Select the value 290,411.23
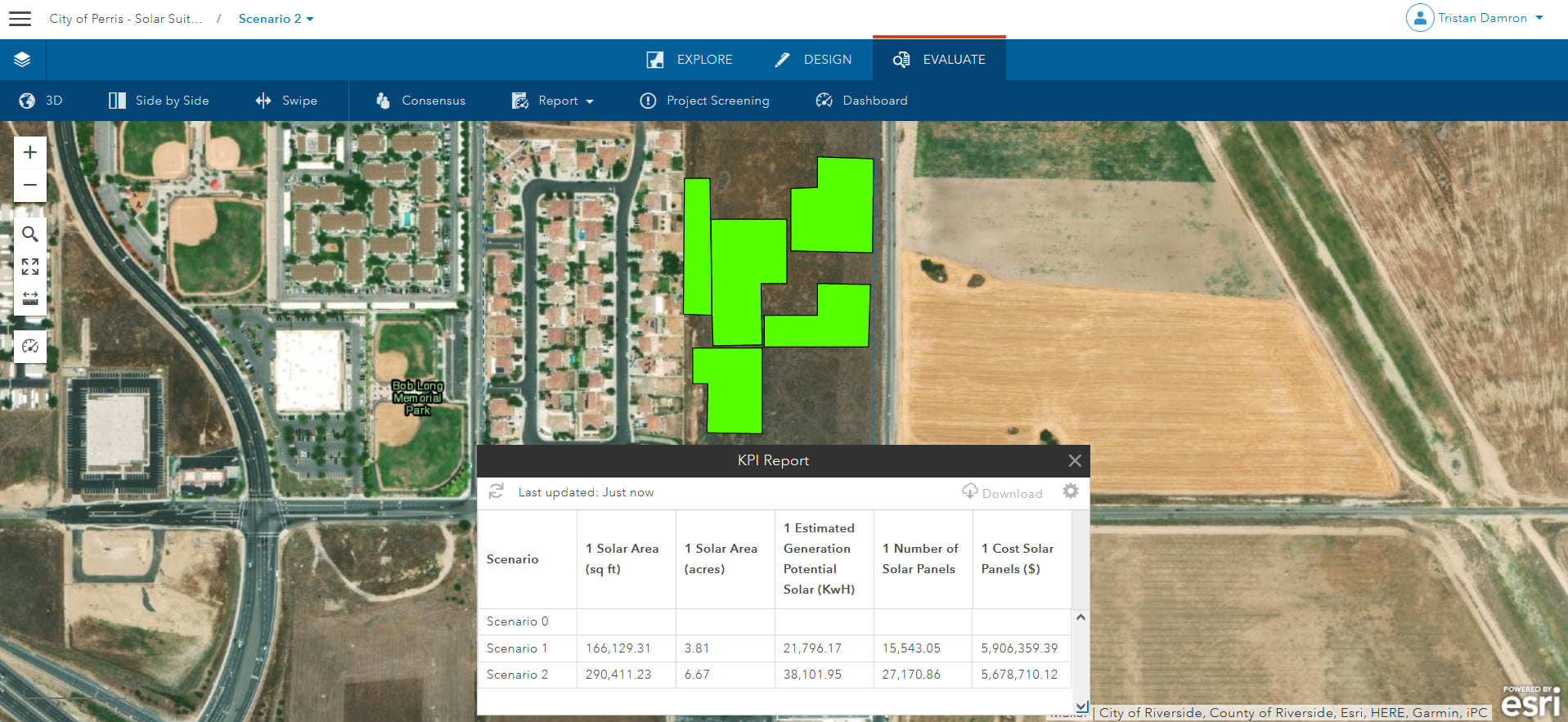Screen dimensions: 1568x722 (x=618, y=675)
